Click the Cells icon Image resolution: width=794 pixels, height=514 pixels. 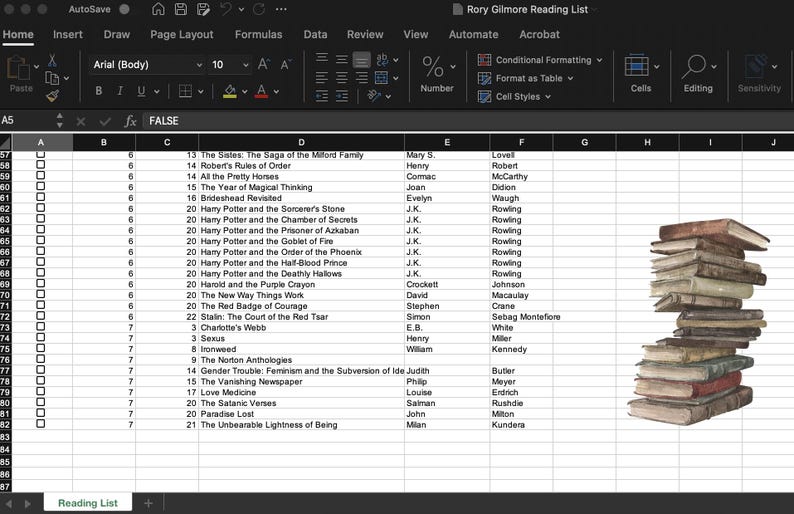click(x=637, y=66)
